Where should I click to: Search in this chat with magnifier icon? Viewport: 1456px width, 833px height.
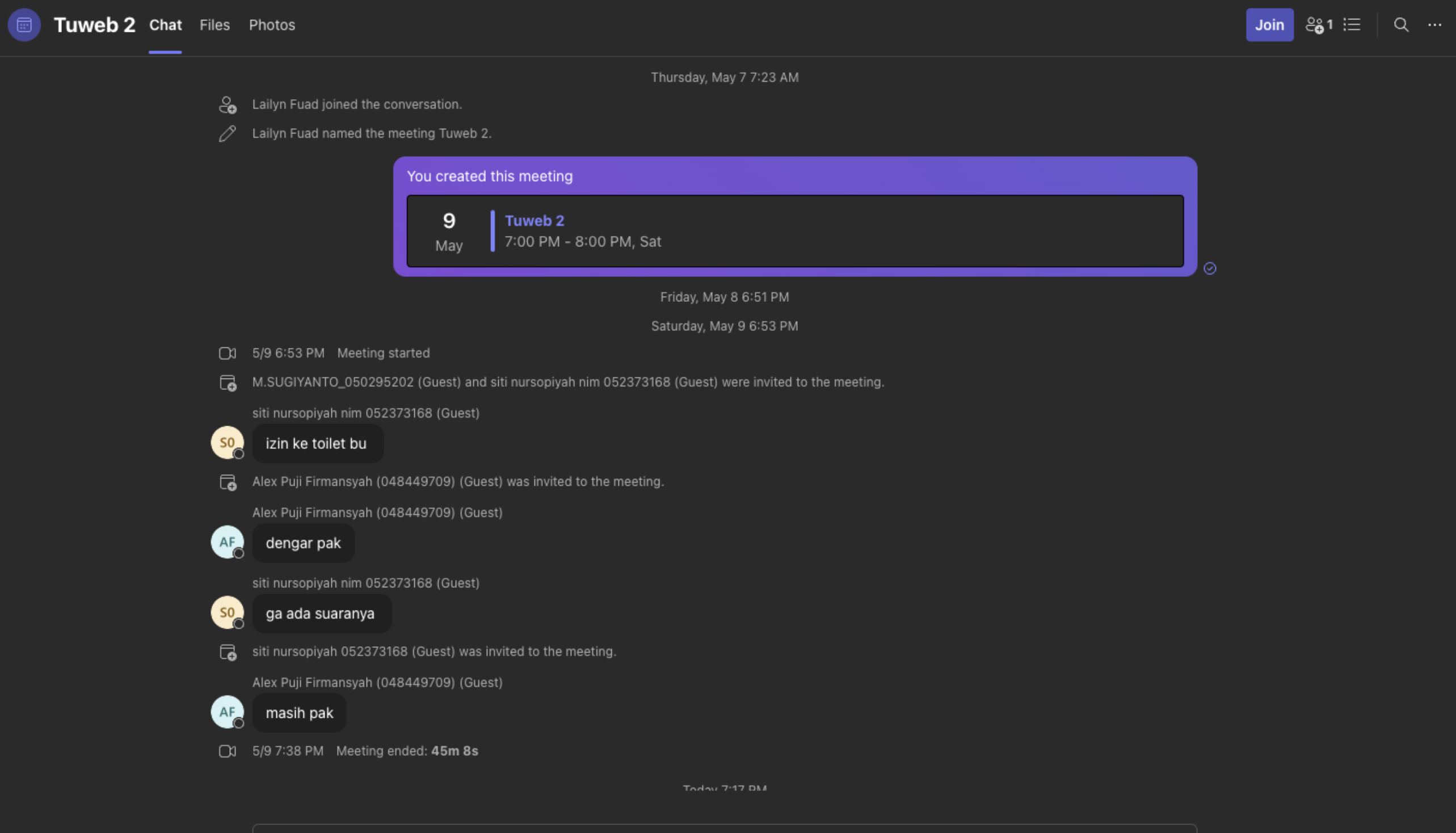pyautogui.click(x=1401, y=24)
